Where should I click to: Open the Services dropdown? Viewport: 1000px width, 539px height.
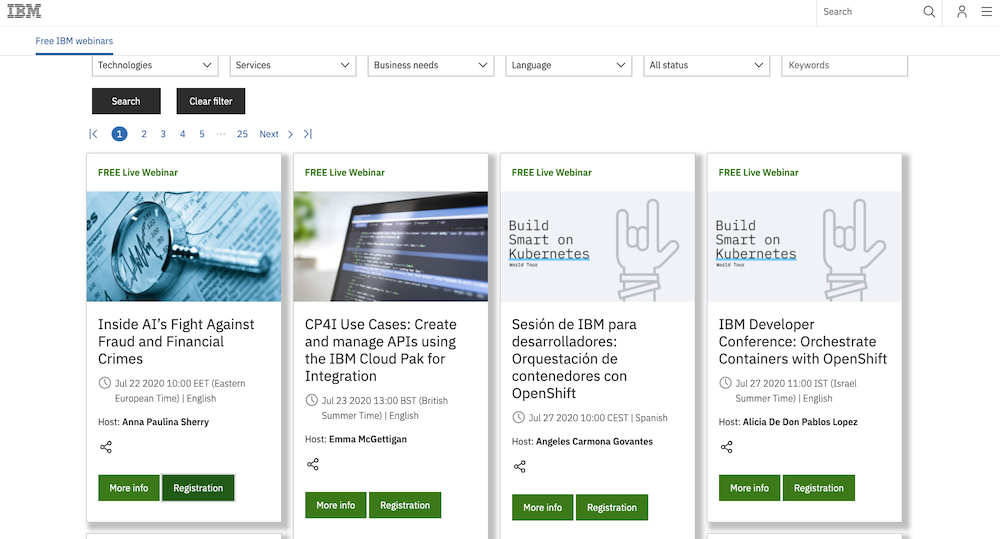point(293,65)
